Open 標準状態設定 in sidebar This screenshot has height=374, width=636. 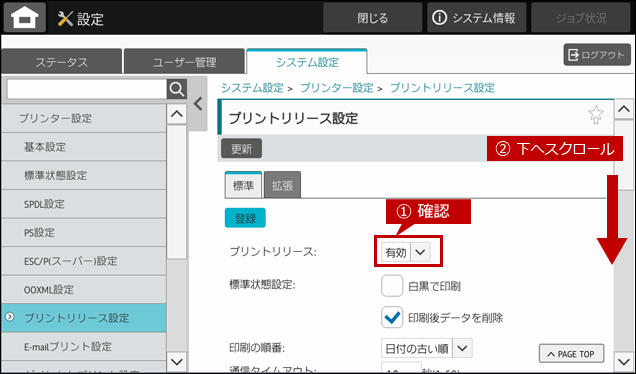tap(84, 175)
